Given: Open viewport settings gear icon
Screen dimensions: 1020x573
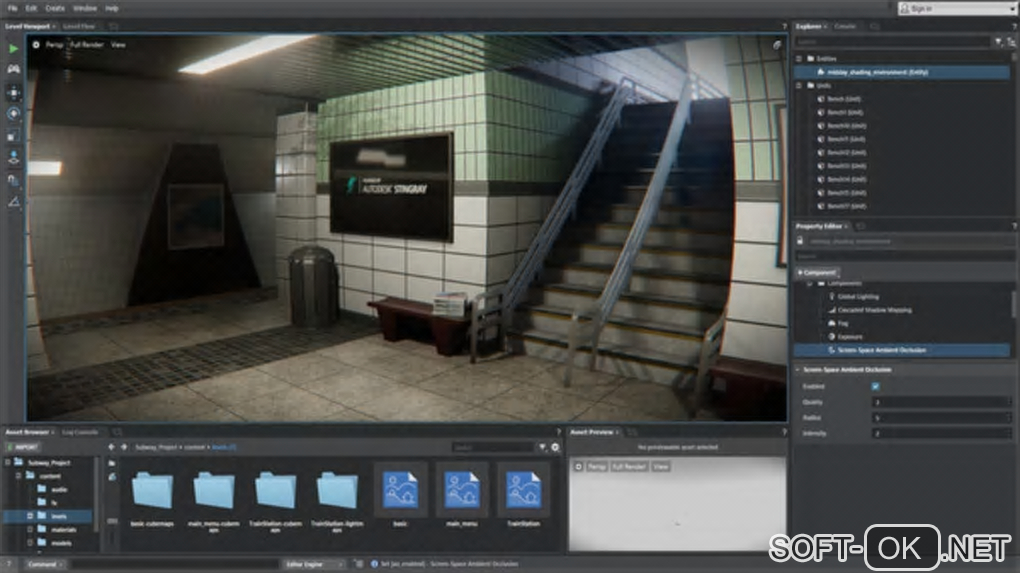Looking at the screenshot, I should [37, 45].
